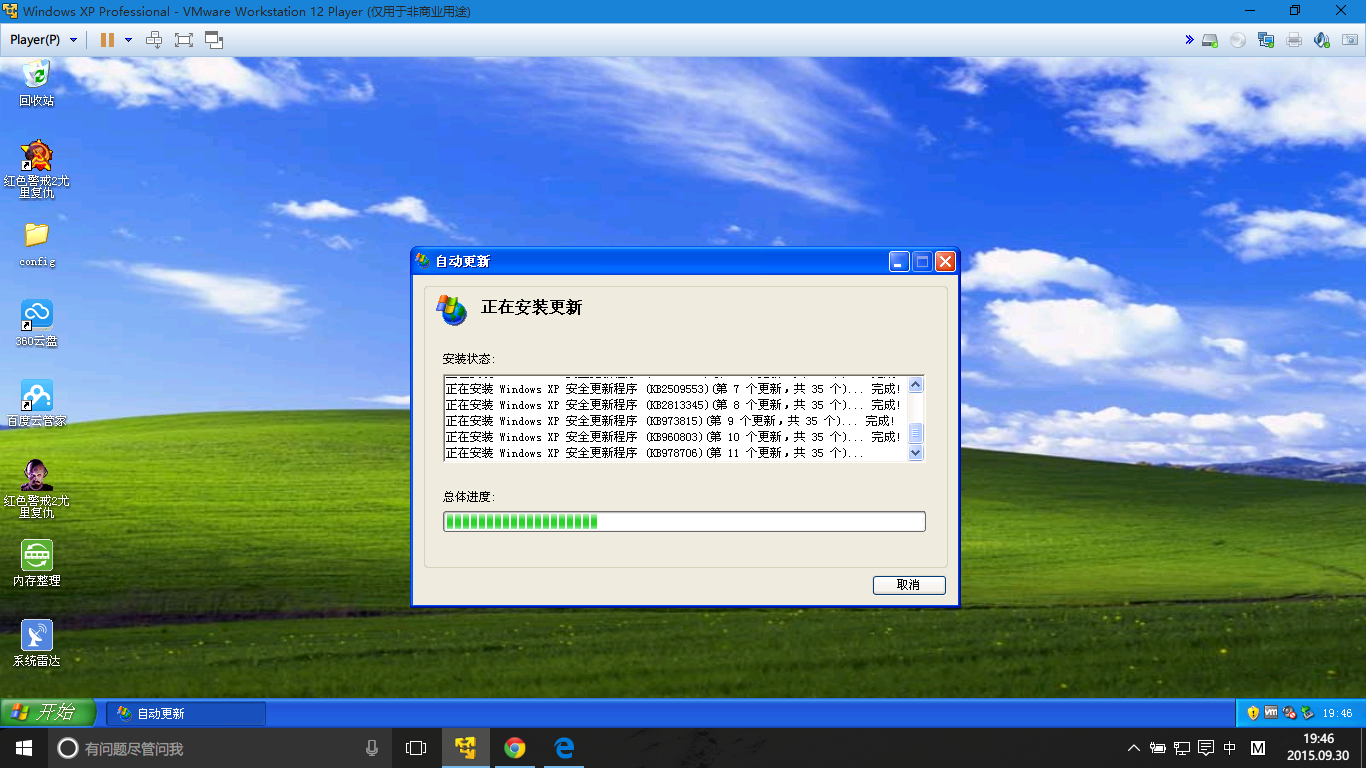Select the KB978706 update line in status list
The image size is (1366, 768).
point(655,453)
